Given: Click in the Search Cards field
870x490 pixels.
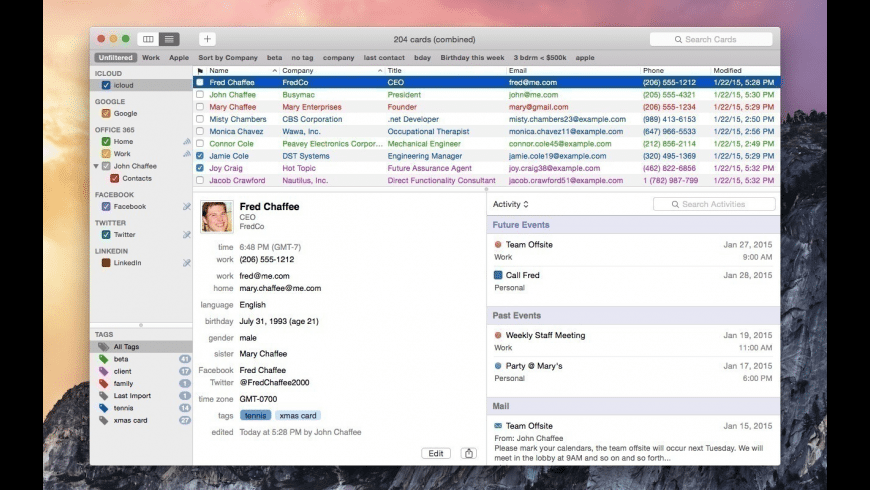Looking at the screenshot, I should click(711, 39).
